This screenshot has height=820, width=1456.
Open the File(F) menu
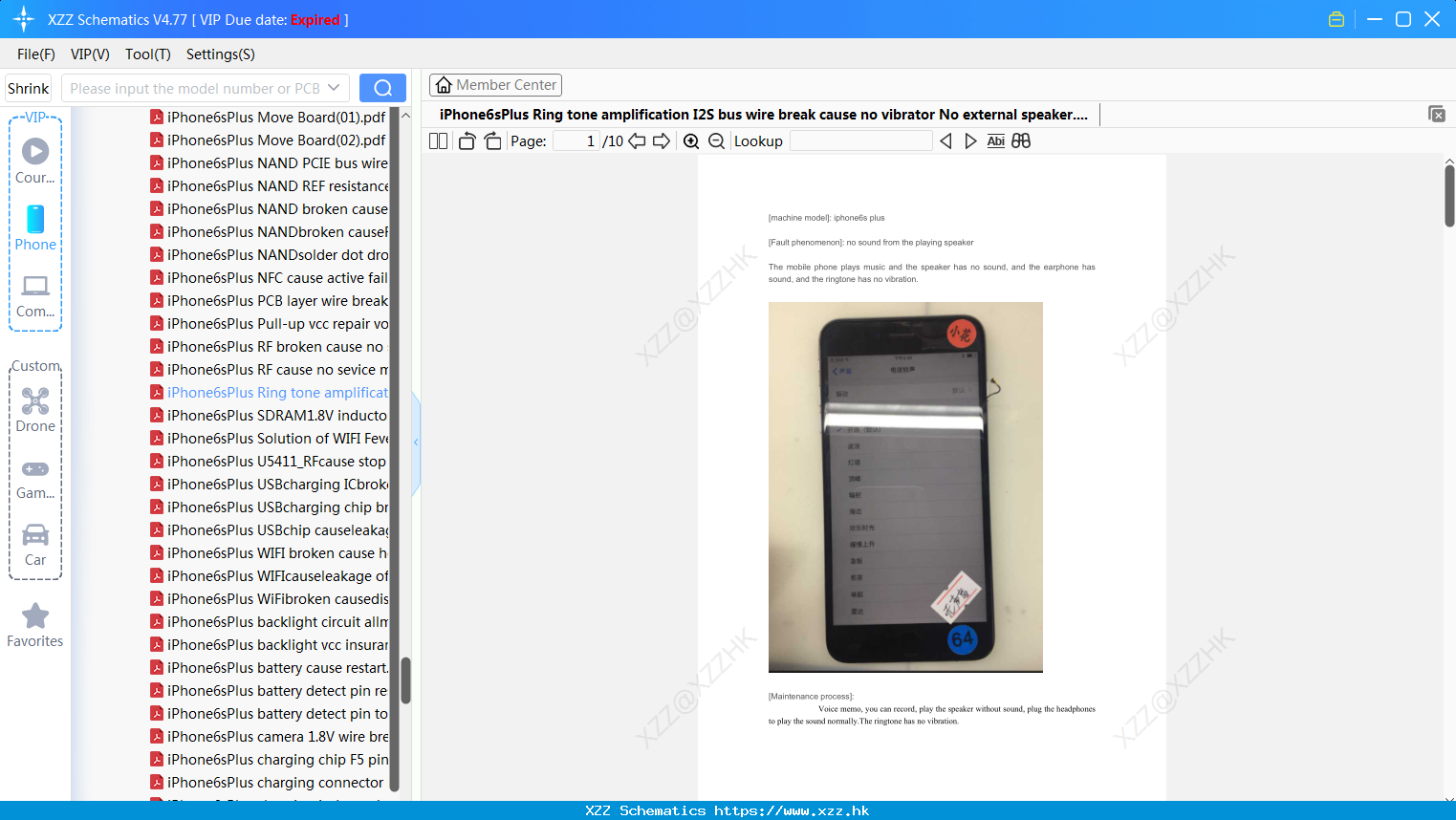pyautogui.click(x=36, y=54)
